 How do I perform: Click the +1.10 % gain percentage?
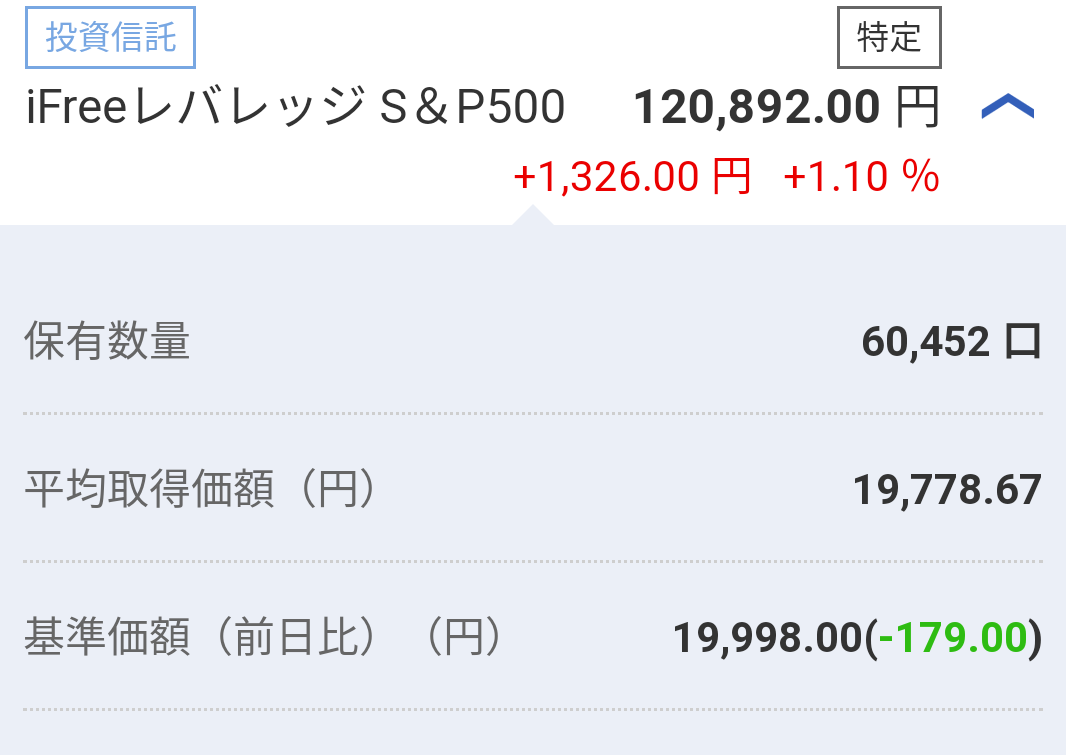point(861,177)
